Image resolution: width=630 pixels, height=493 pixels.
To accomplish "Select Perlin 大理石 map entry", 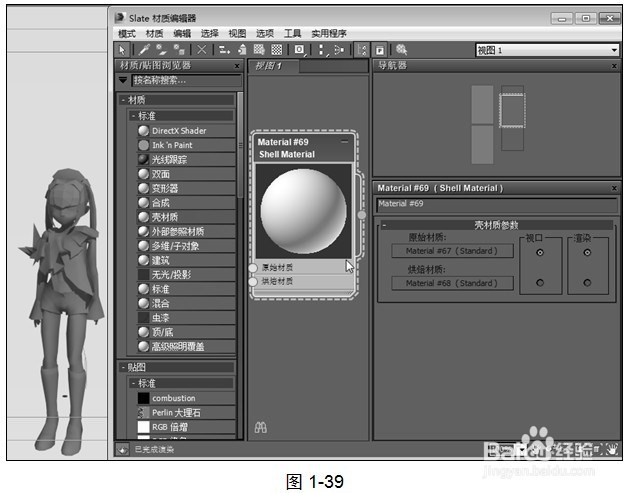I will point(186,413).
